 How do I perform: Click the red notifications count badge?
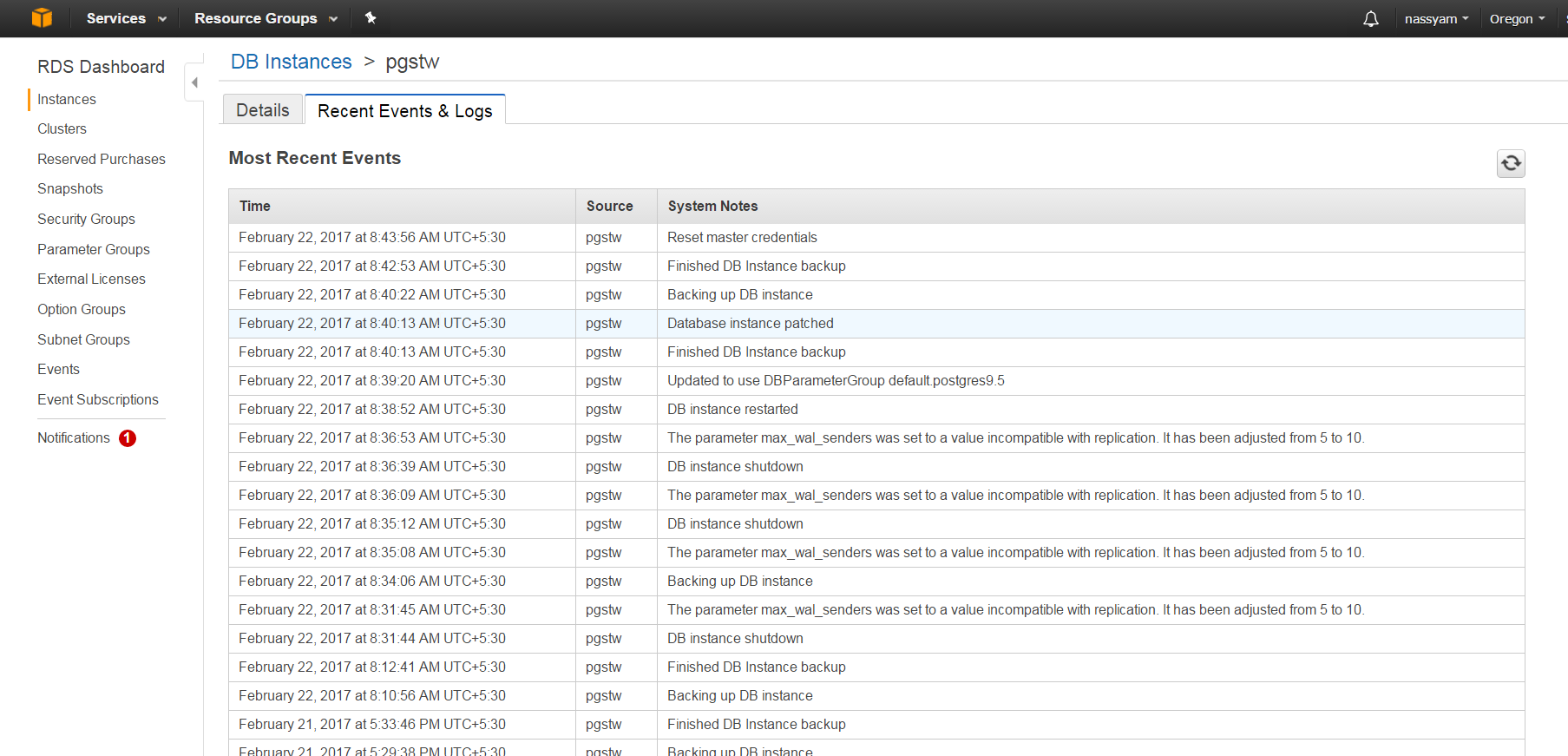coord(128,438)
